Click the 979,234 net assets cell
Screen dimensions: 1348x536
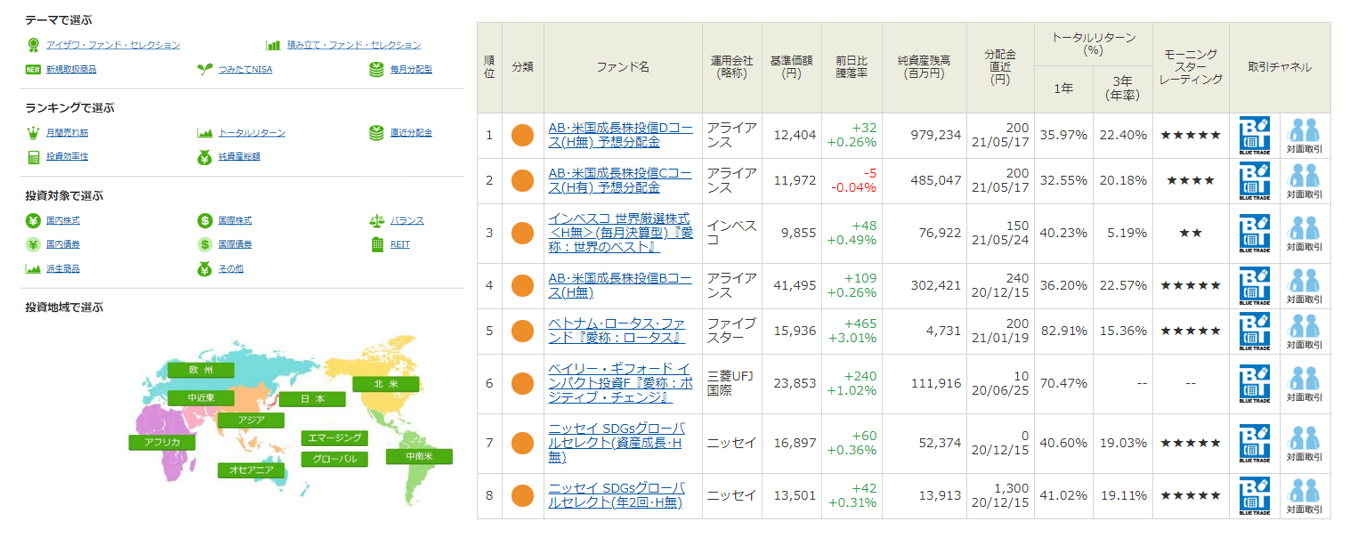tap(925, 135)
